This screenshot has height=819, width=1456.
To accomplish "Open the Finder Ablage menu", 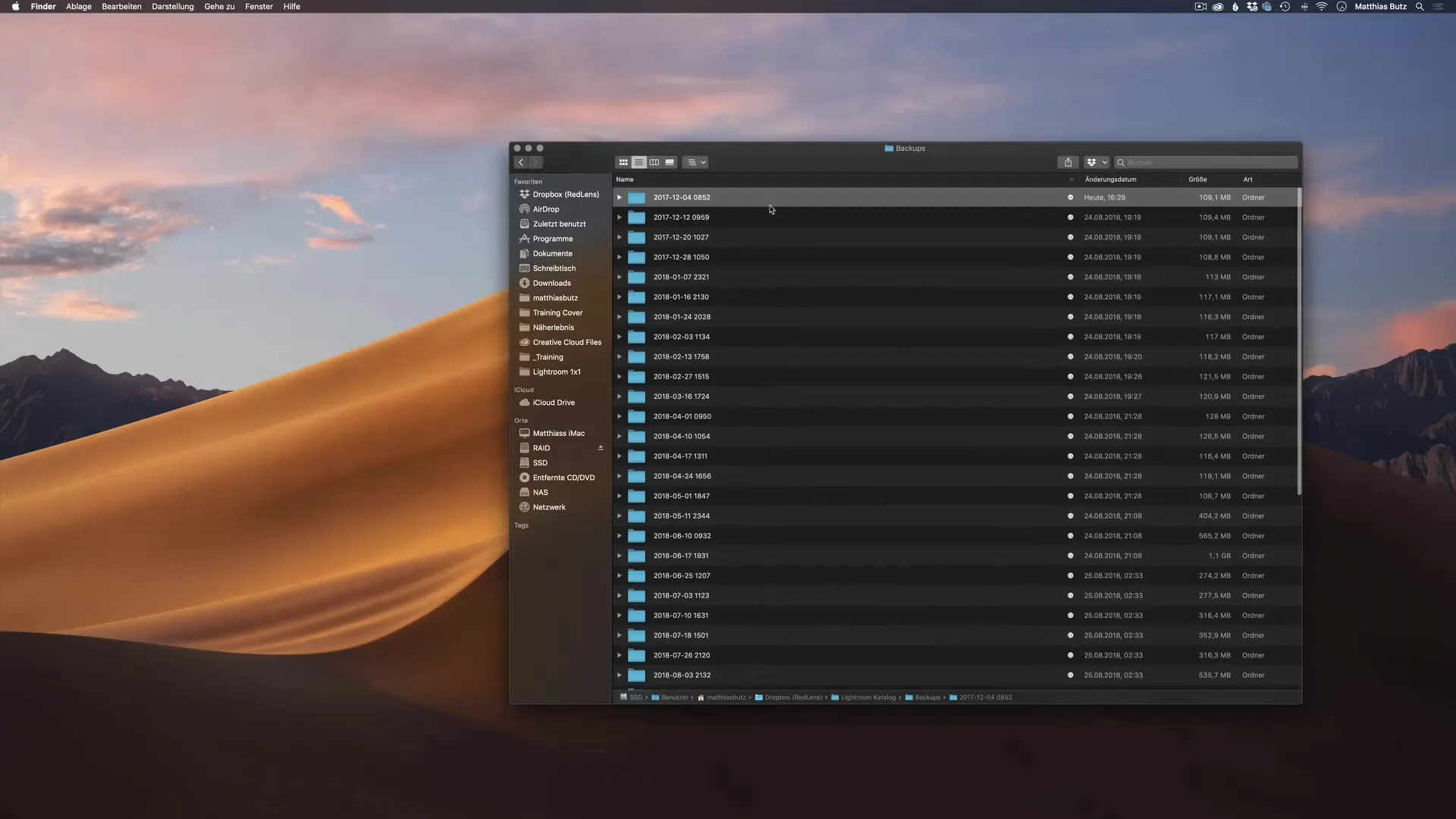I will 78,7.
